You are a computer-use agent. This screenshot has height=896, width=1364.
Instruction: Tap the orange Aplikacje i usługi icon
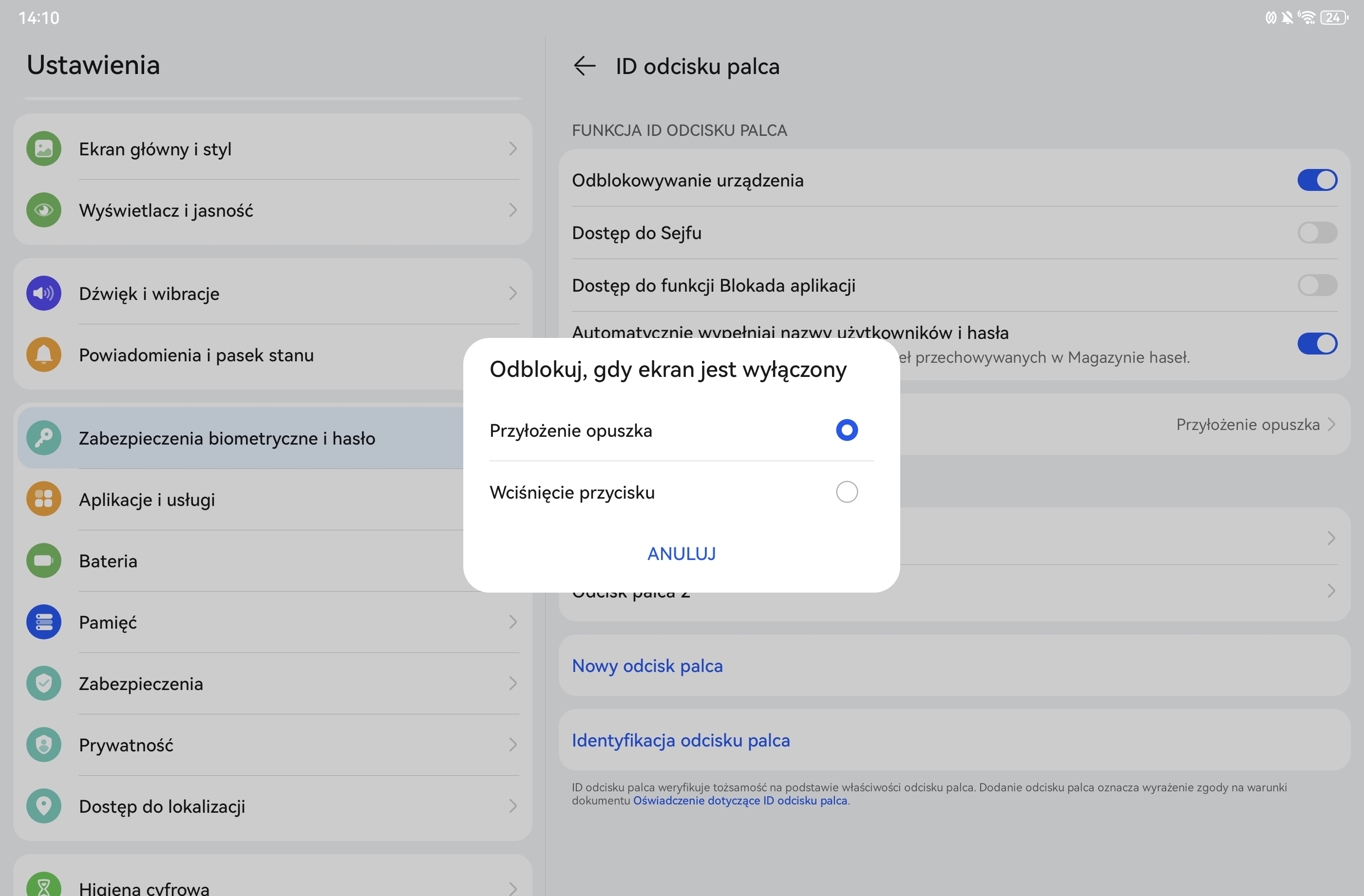[43, 499]
